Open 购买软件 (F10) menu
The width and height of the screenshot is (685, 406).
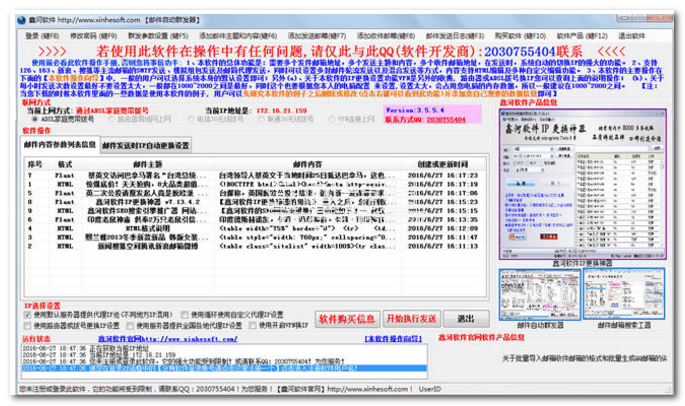(x=520, y=36)
